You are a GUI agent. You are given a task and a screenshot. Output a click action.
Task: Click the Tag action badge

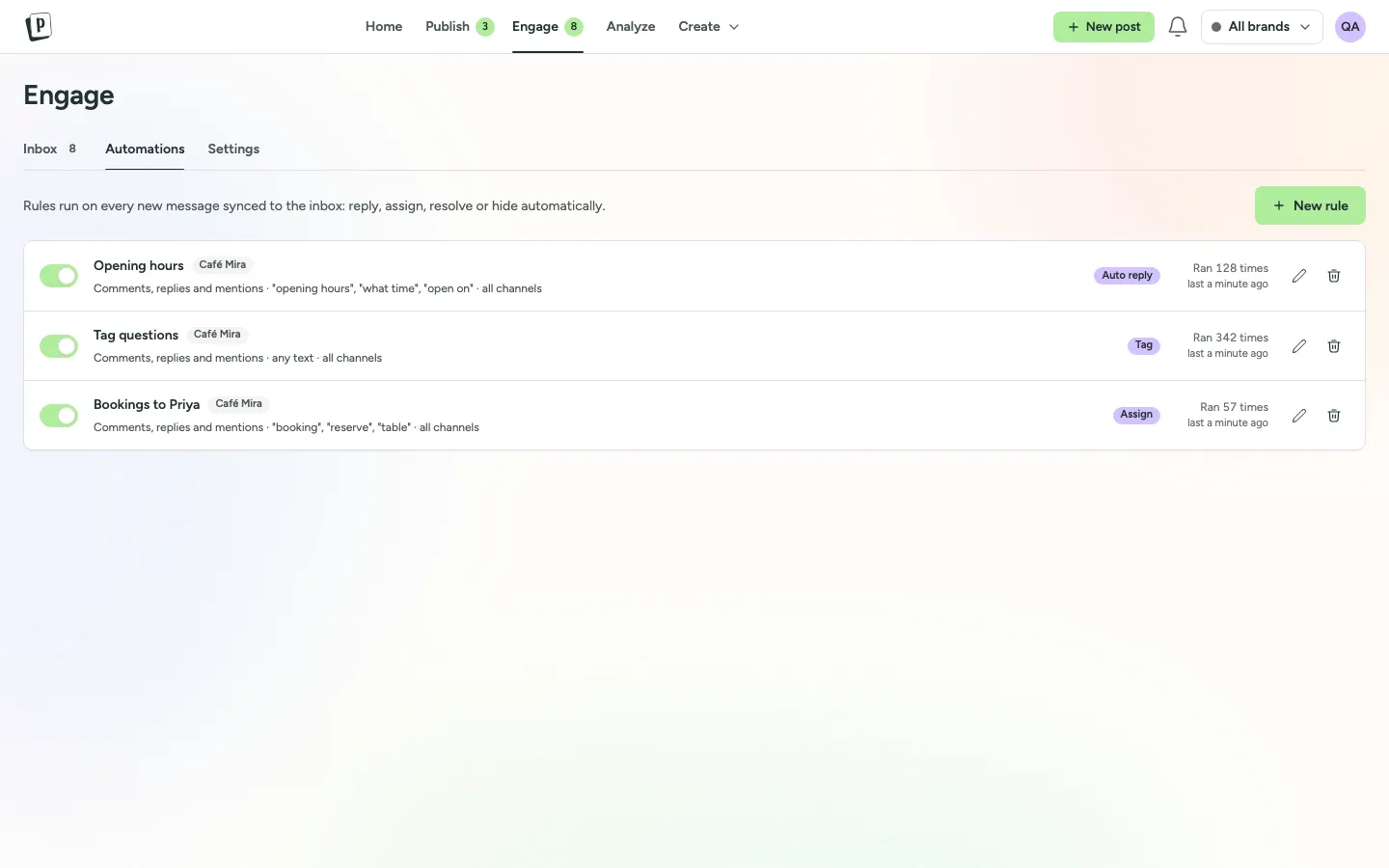[1144, 345]
